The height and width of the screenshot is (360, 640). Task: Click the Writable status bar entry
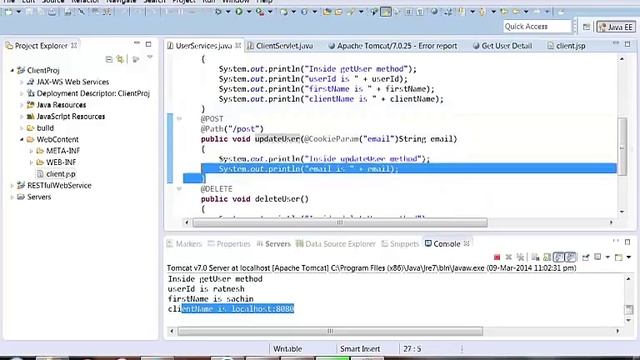[288, 349]
